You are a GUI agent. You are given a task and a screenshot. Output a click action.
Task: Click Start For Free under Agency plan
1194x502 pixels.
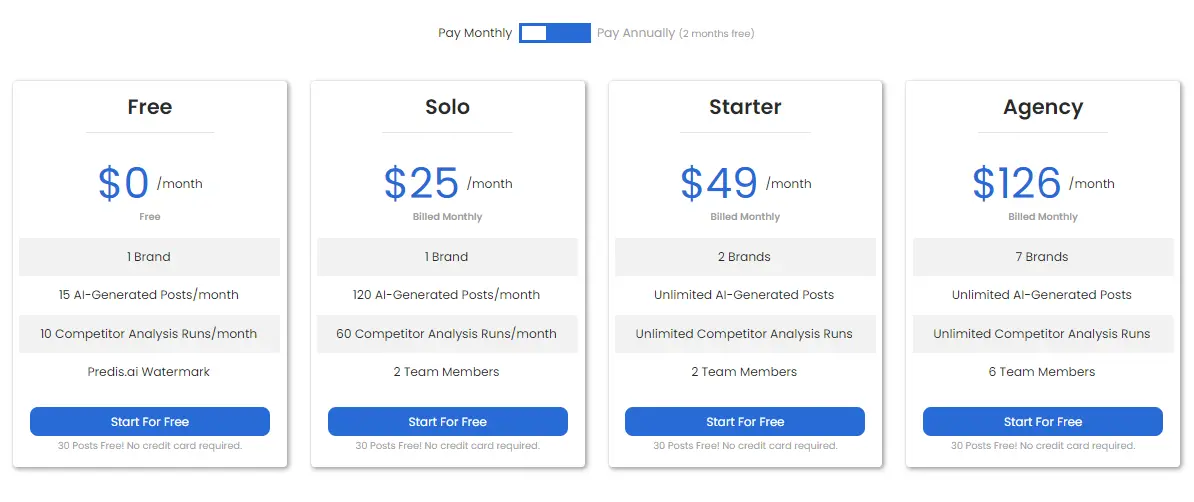coord(1042,421)
